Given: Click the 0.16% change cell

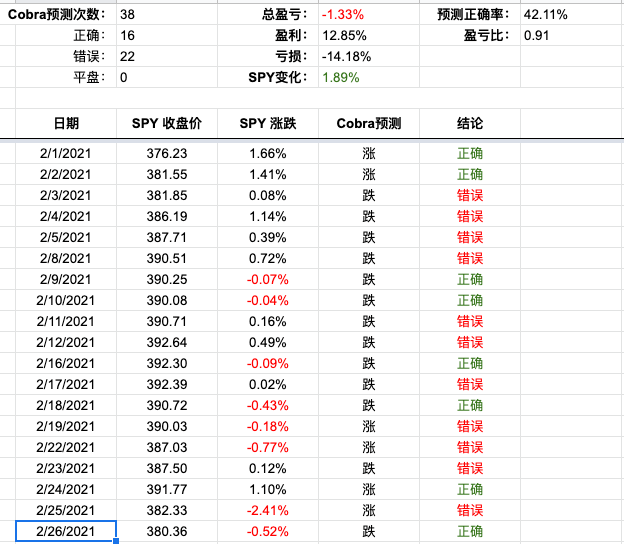Looking at the screenshot, I should click(x=268, y=322).
